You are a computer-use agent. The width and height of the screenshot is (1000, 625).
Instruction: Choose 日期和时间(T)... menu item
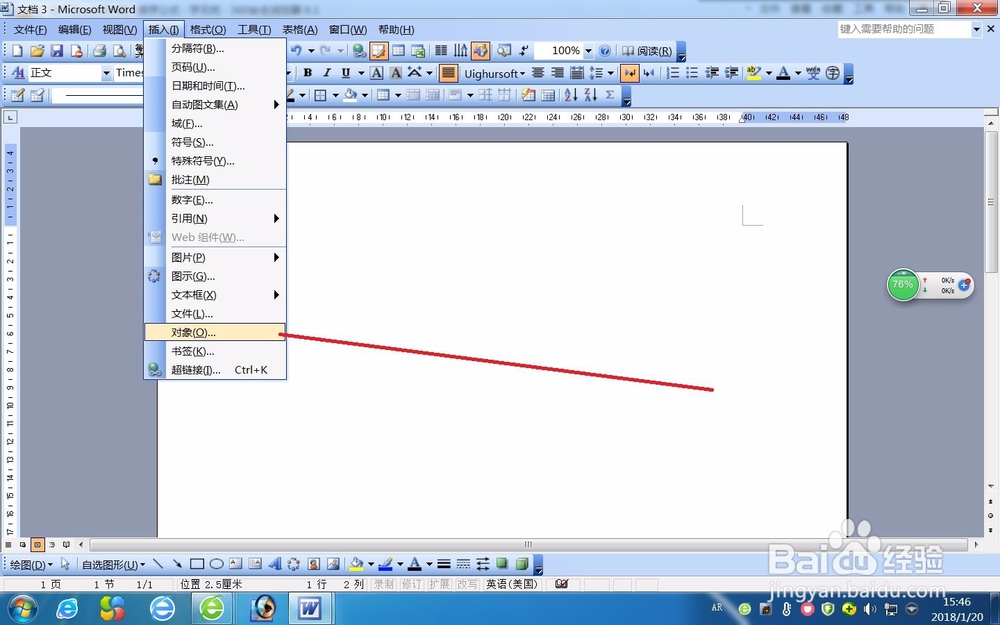coord(216,86)
